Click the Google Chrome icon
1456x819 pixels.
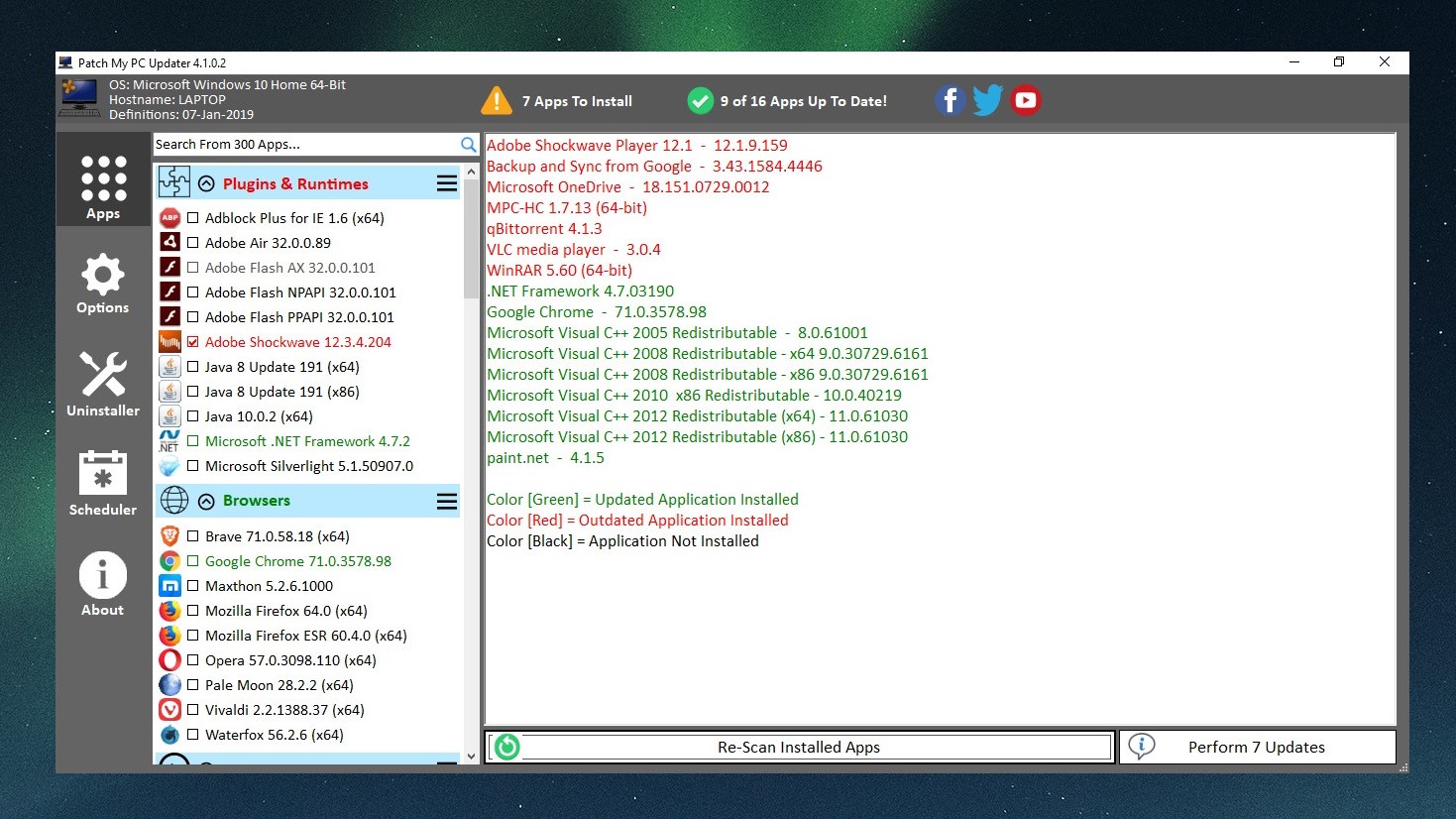[170, 561]
